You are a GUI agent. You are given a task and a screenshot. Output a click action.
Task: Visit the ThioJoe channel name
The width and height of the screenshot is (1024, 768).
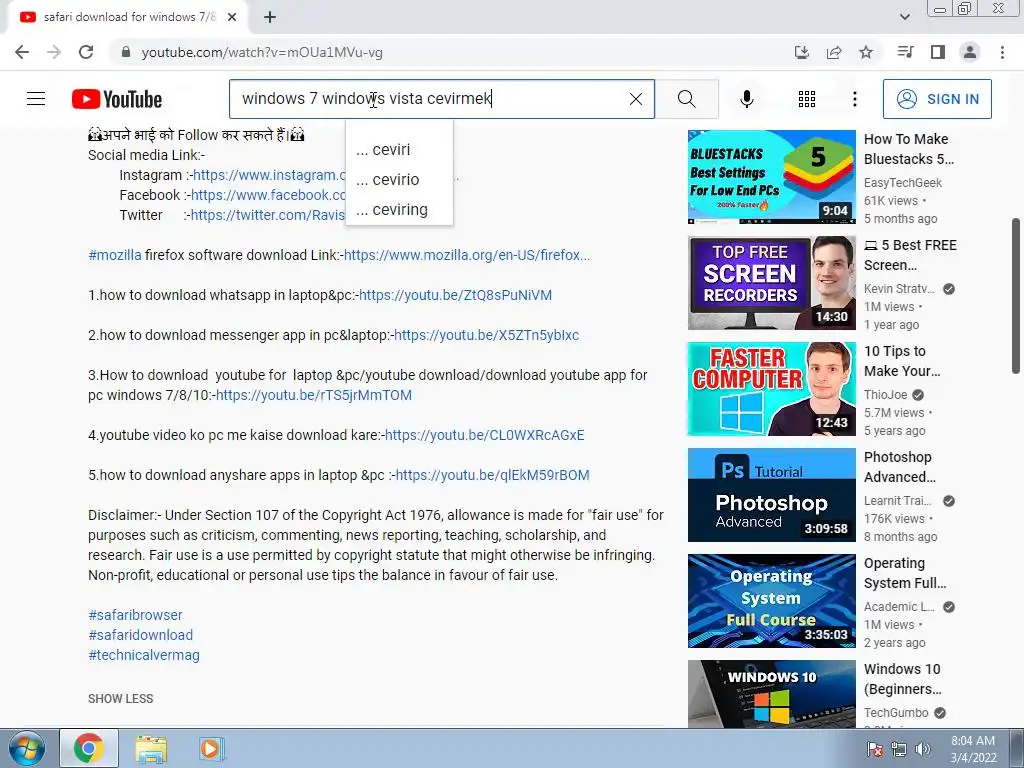coord(886,394)
